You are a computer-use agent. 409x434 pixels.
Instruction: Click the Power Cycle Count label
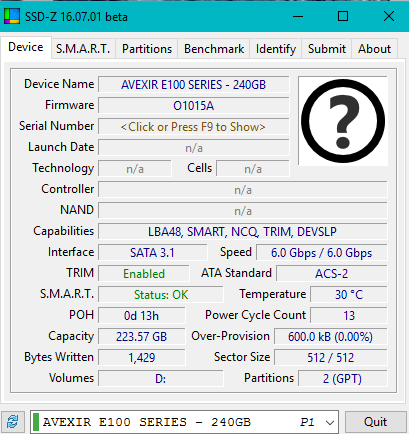coord(255,315)
